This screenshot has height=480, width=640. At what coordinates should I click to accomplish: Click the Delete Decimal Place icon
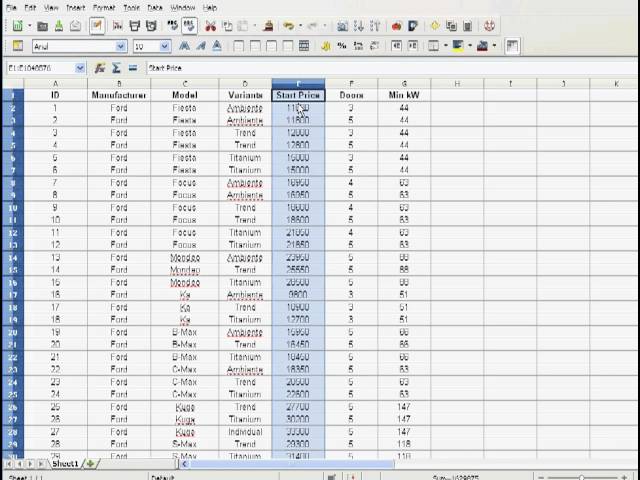point(374,46)
